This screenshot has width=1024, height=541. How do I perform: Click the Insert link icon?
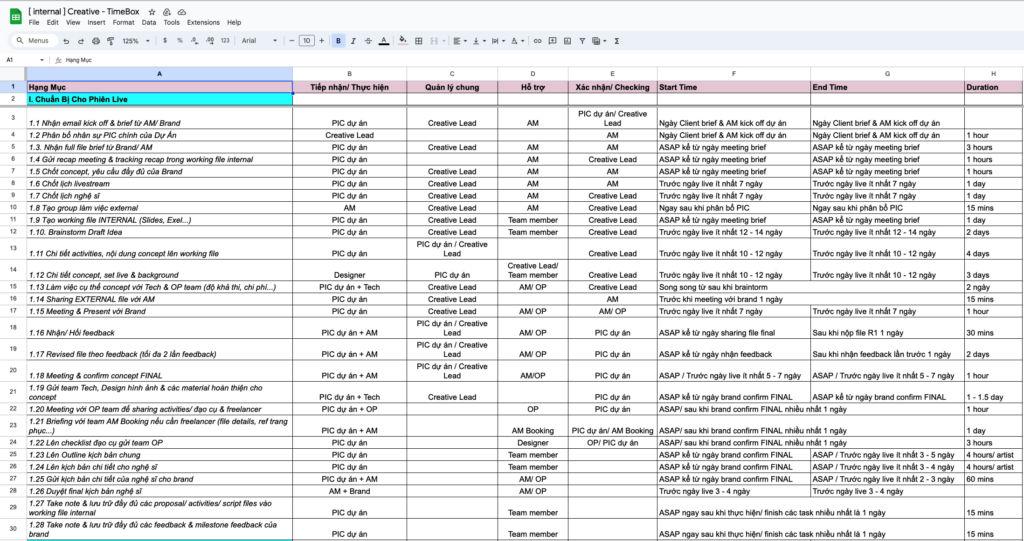538,41
